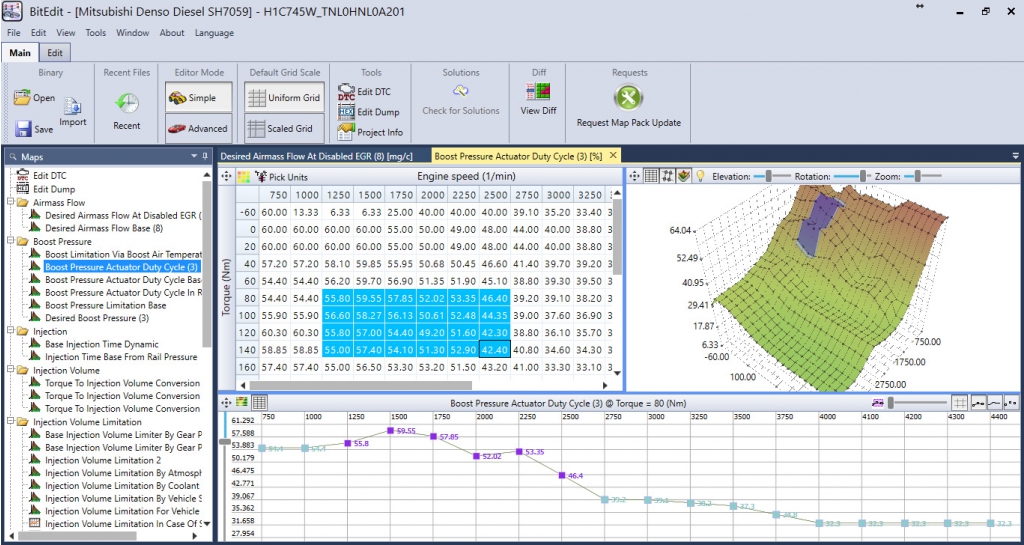Select Injection Time Base From Rail Pressure
1024x545 pixels.
(121, 357)
